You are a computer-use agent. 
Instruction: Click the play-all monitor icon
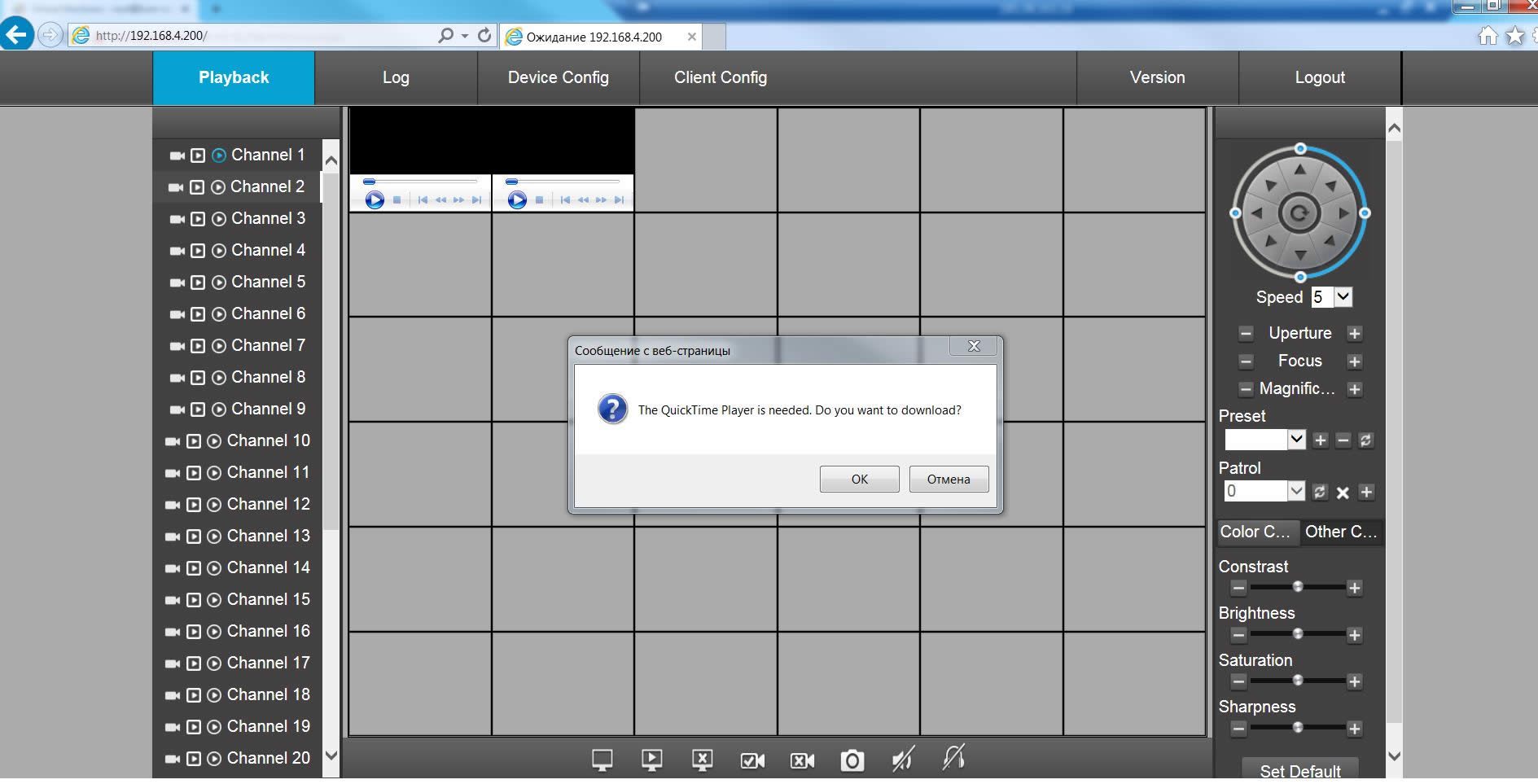[651, 760]
